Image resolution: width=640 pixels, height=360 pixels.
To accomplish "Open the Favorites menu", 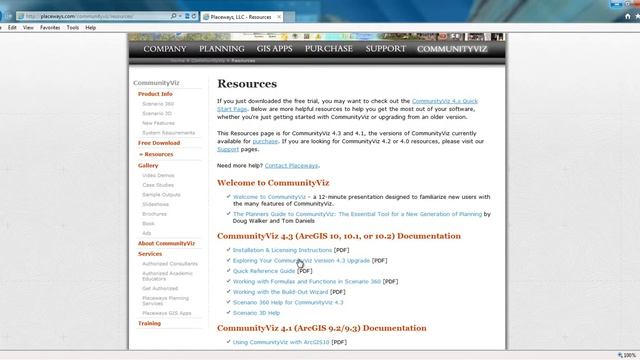I will click(50, 27).
